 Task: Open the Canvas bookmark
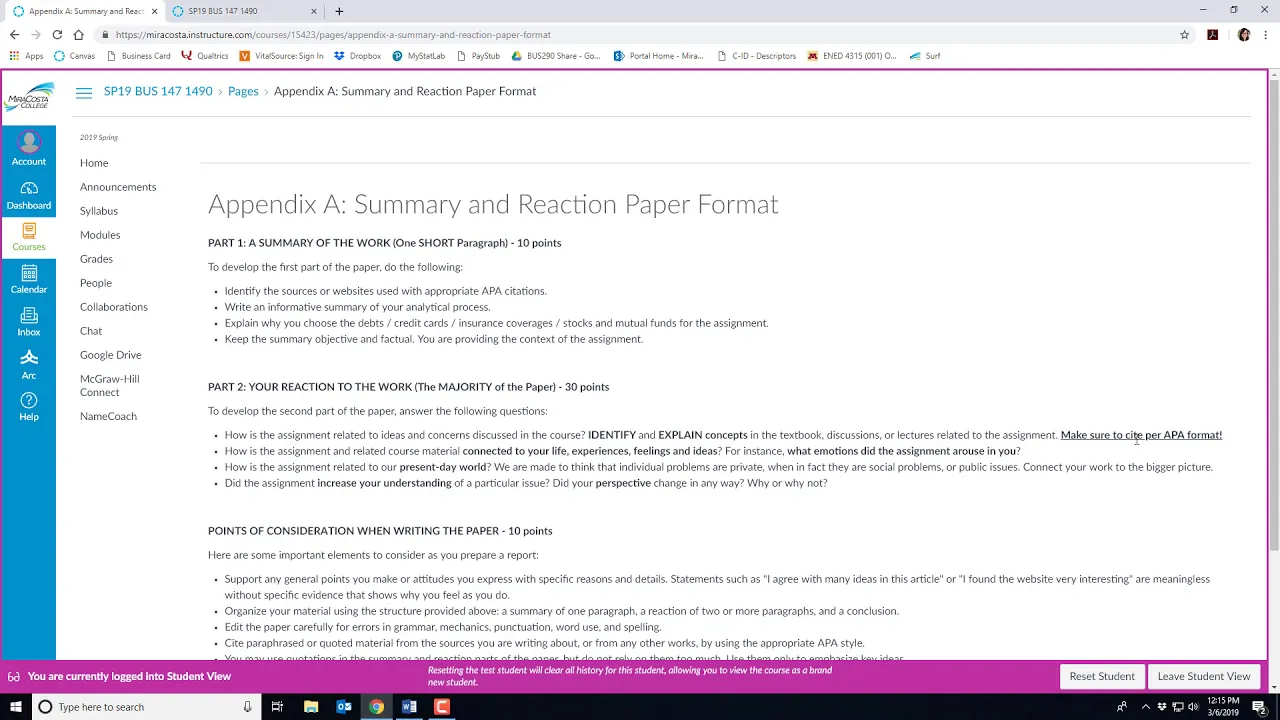pos(74,56)
